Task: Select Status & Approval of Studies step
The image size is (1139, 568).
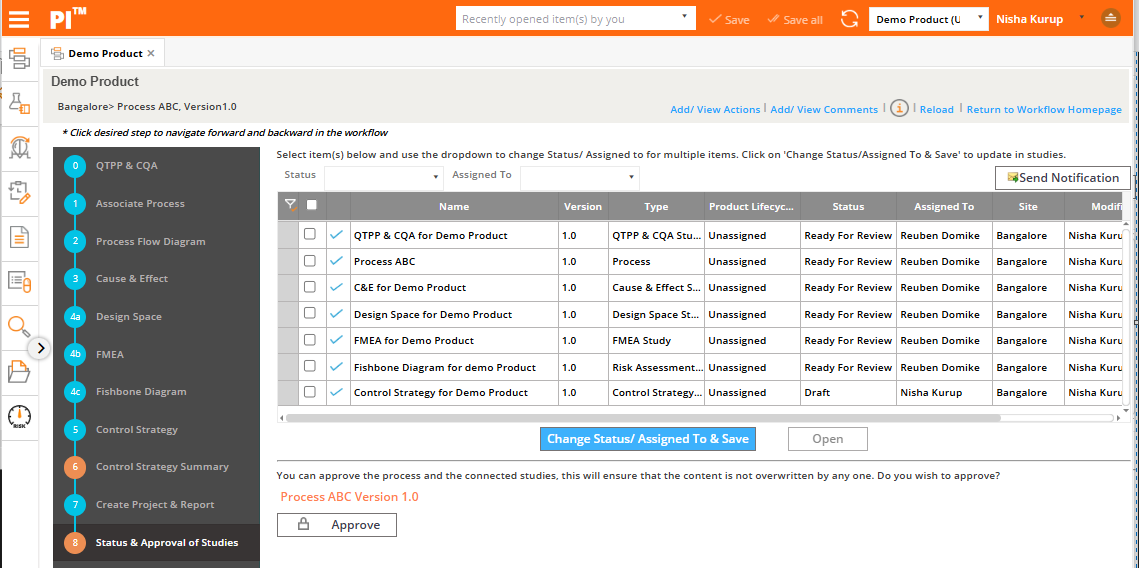Action: [166, 543]
